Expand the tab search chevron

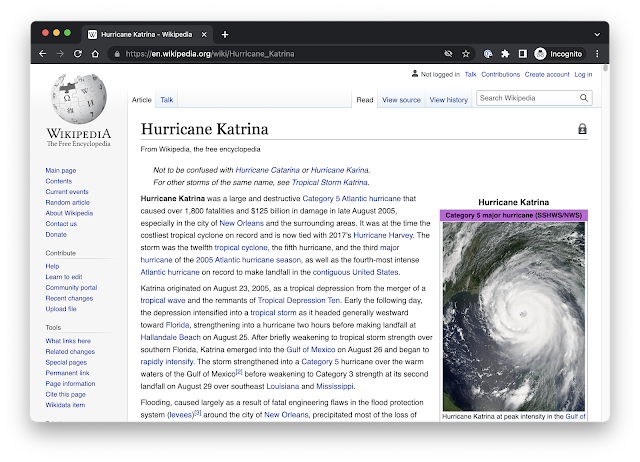click(597, 35)
